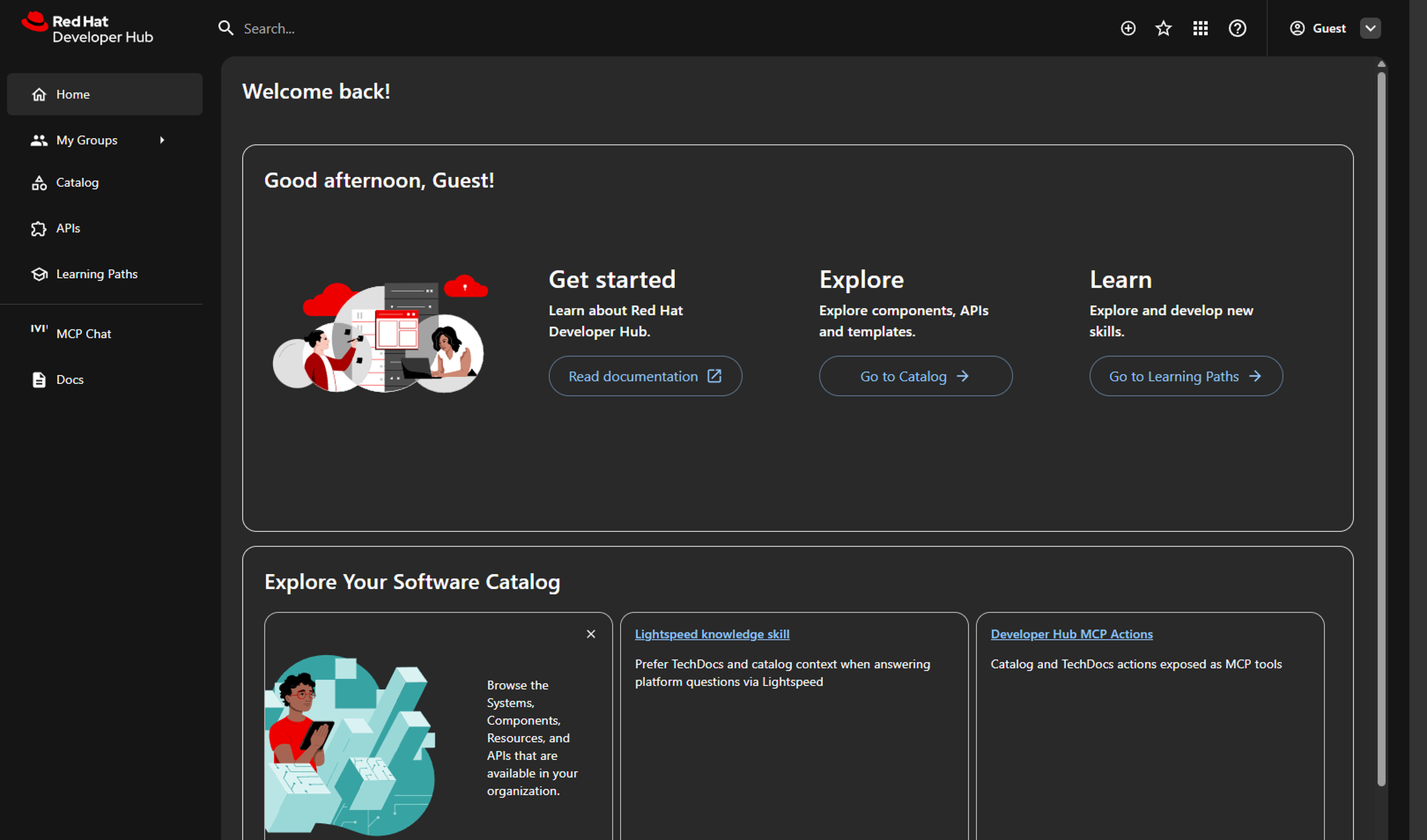Click the APIs puzzle-piece icon
The width and height of the screenshot is (1427, 840).
[x=39, y=228]
